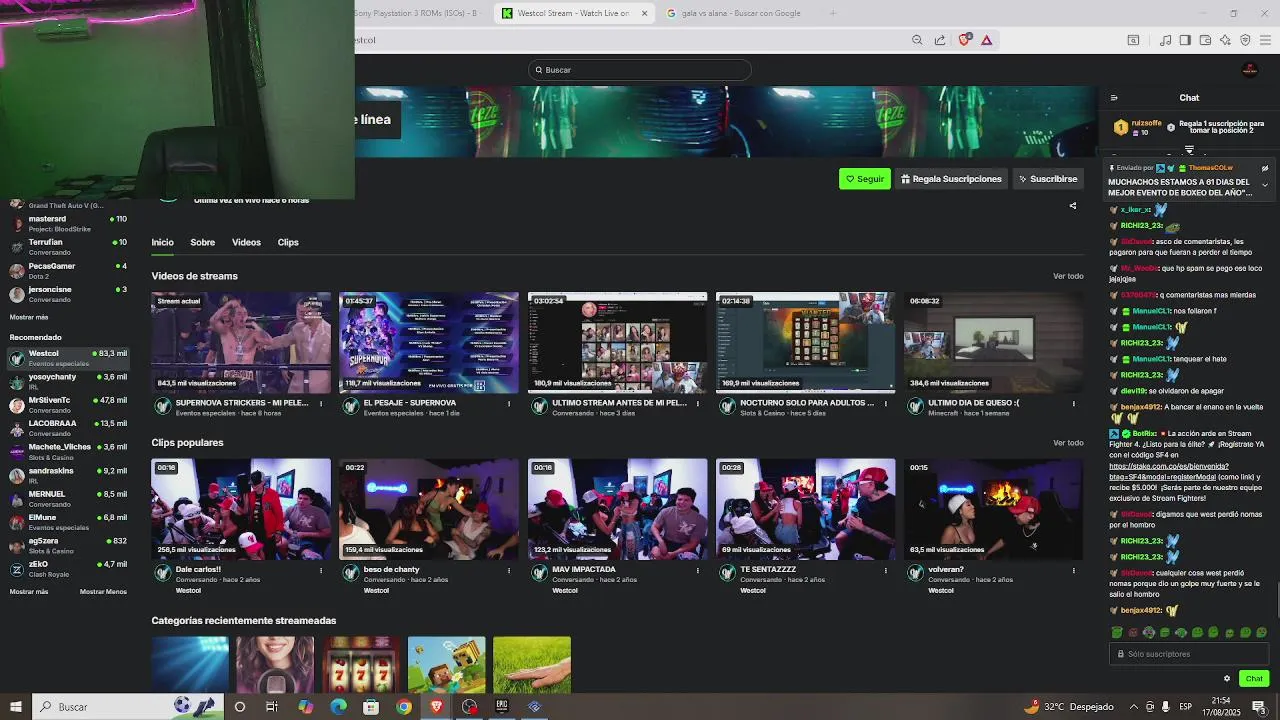Screen dimensions: 1280x720
Task: Collapse the chat panel icon
Action: pyautogui.click(x=1114, y=98)
